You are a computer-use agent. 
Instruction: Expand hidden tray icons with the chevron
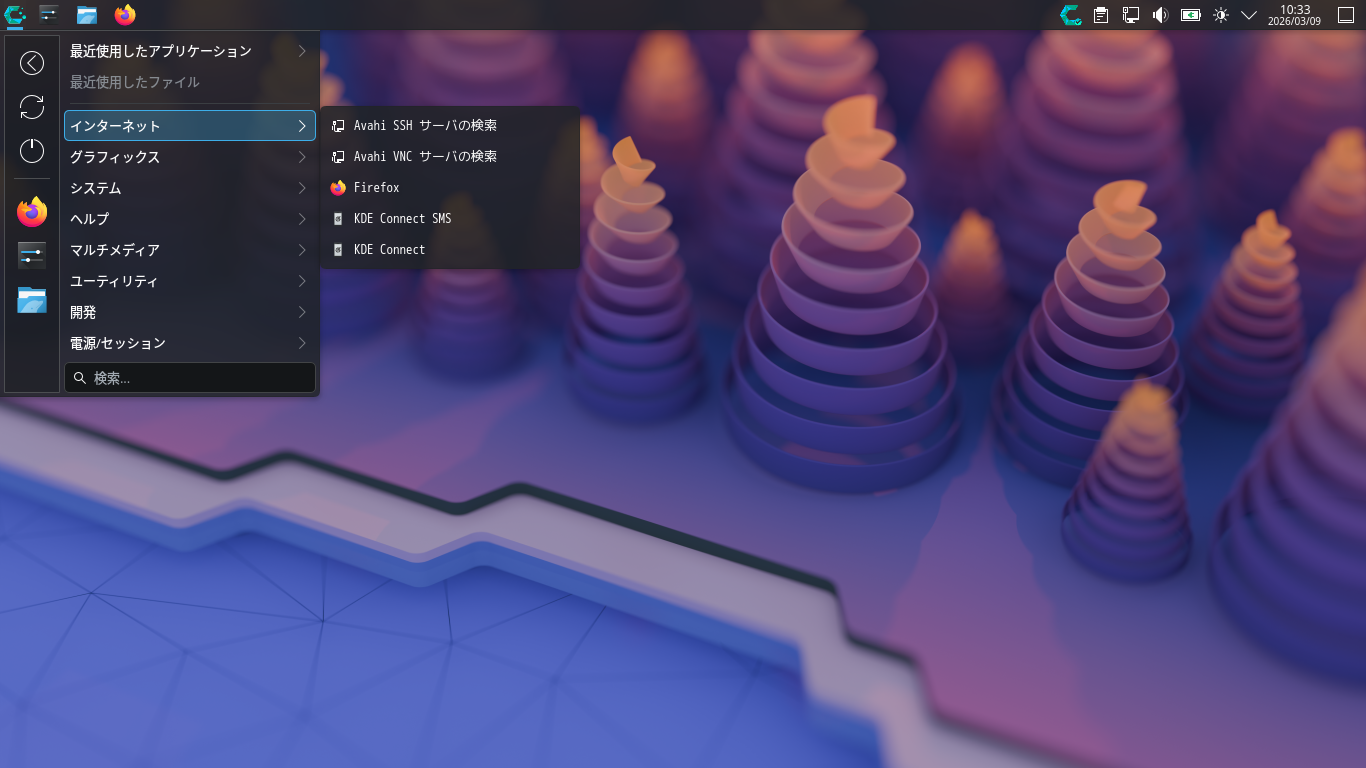[x=1247, y=15]
